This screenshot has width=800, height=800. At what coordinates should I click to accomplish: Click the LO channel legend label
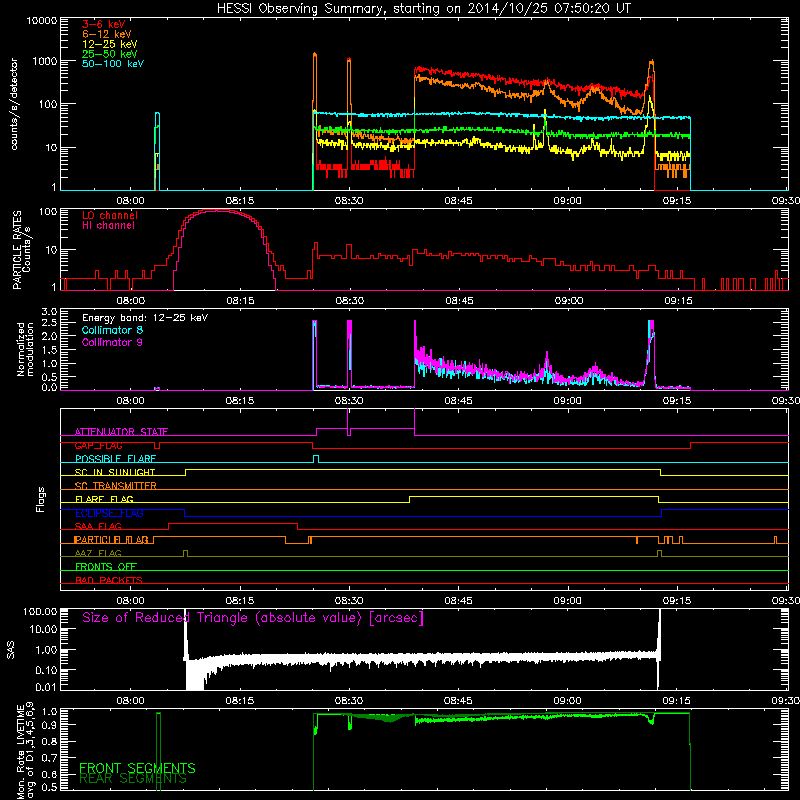pos(110,215)
